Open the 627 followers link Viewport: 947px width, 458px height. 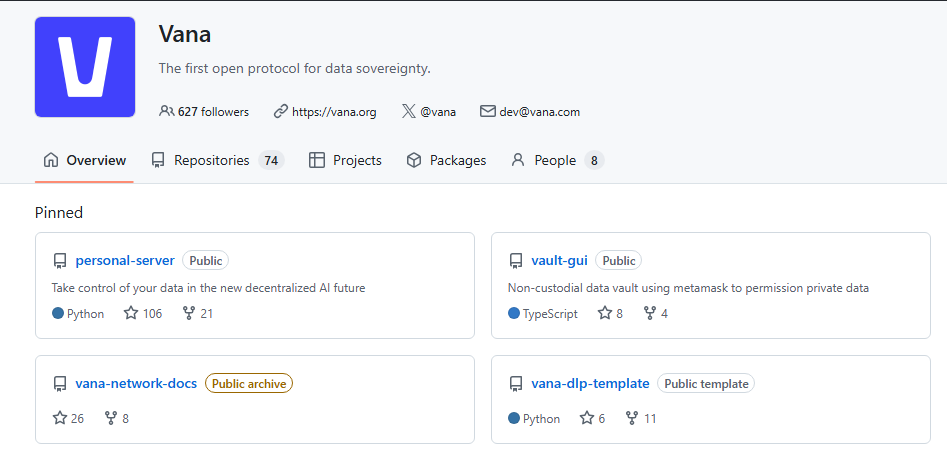click(x=204, y=112)
